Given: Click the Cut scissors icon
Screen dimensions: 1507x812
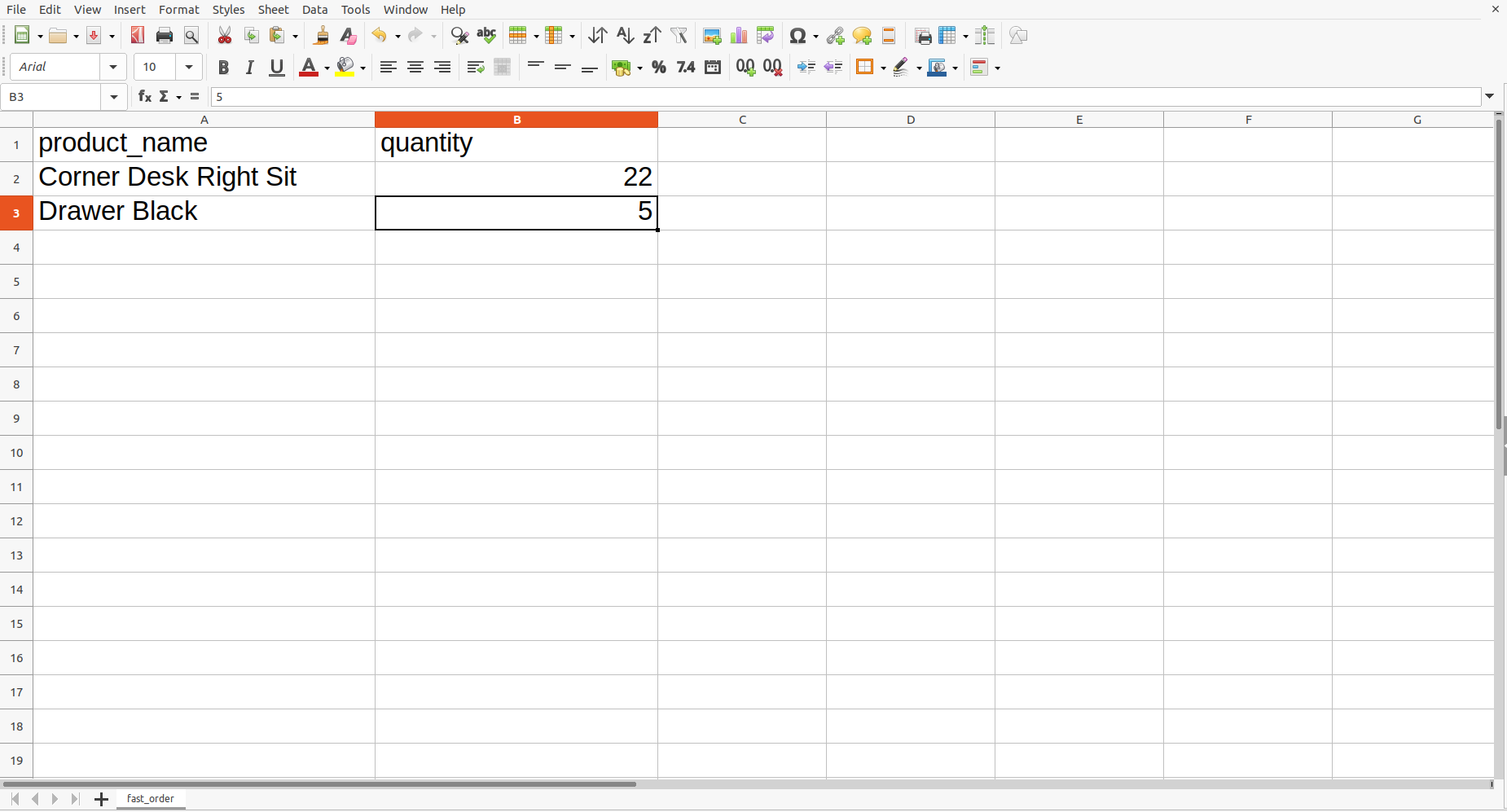Looking at the screenshot, I should coord(225,35).
